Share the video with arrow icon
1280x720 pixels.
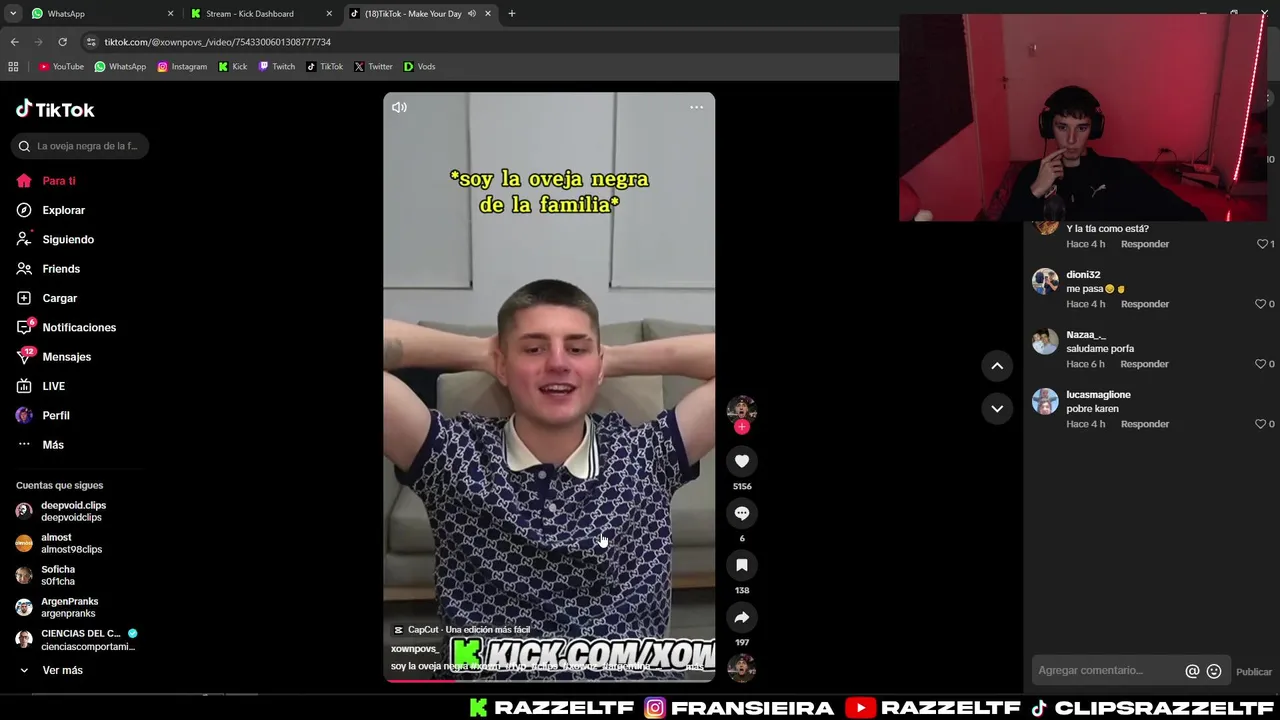(x=741, y=617)
